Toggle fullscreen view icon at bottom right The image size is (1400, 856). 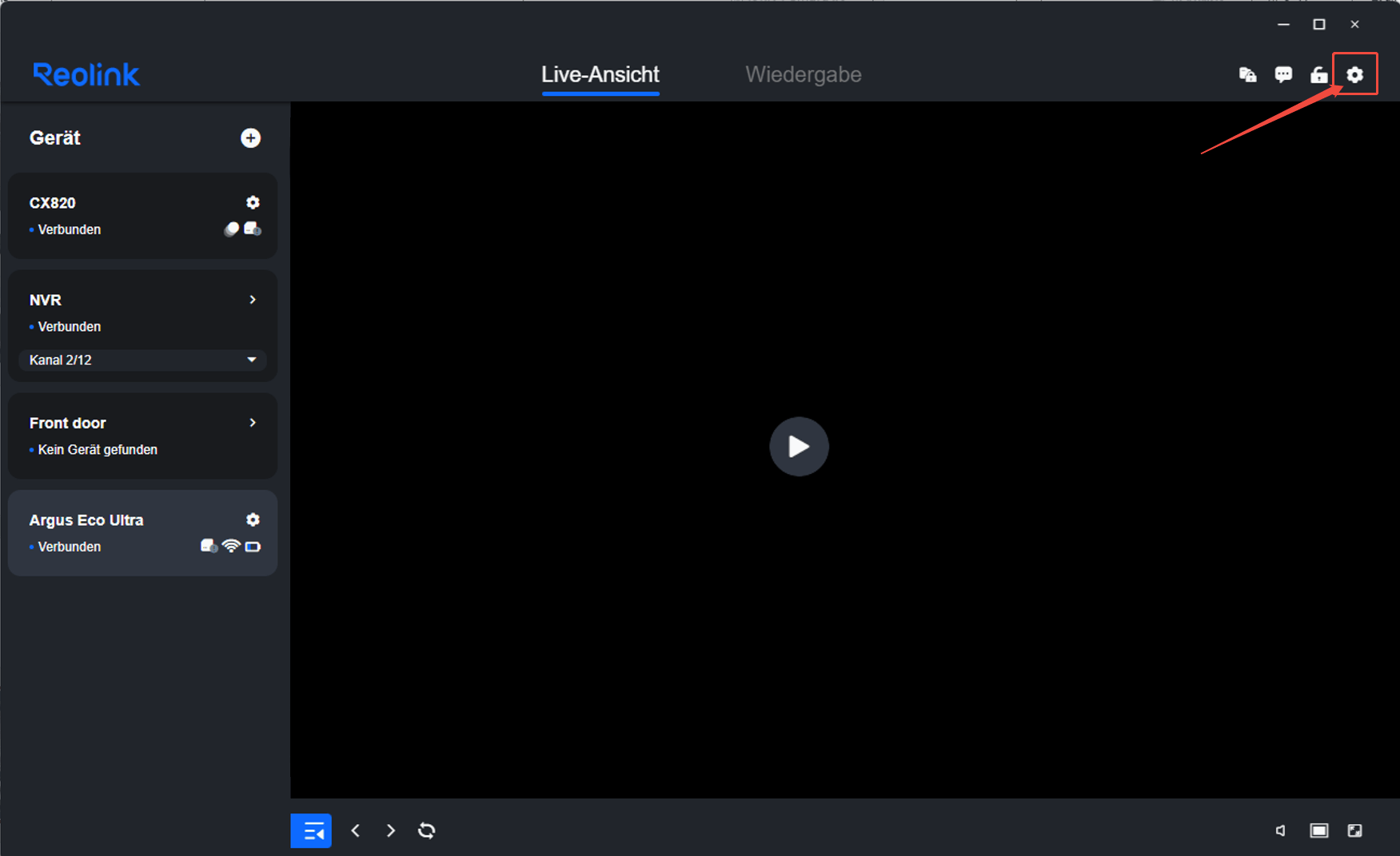(1354, 830)
